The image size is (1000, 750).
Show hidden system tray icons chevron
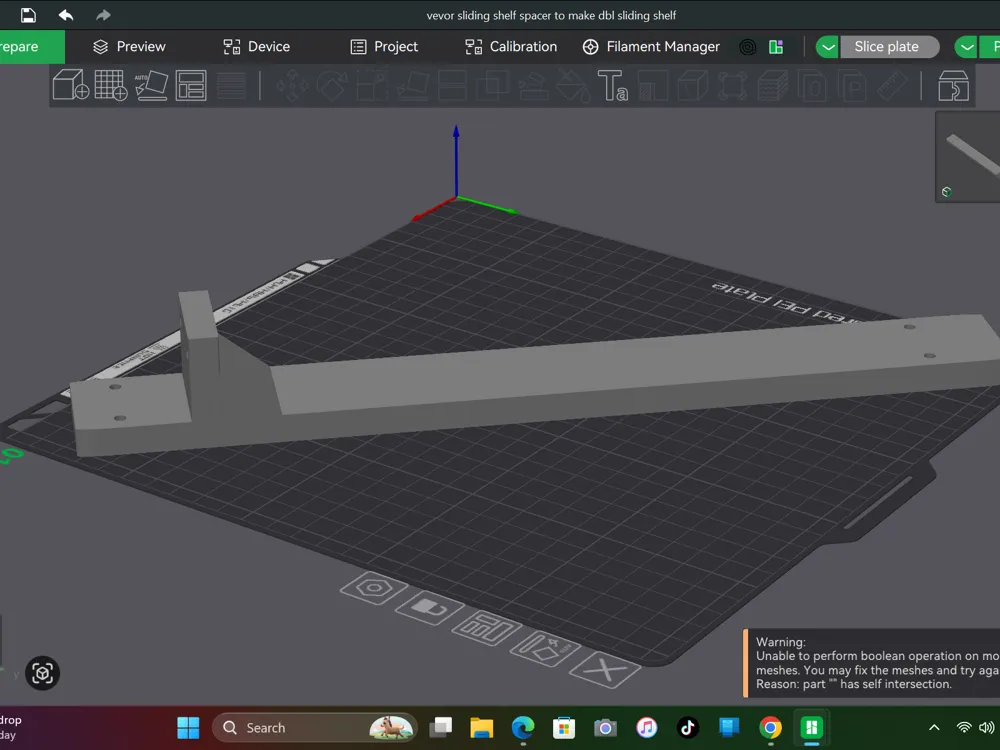coord(934,728)
